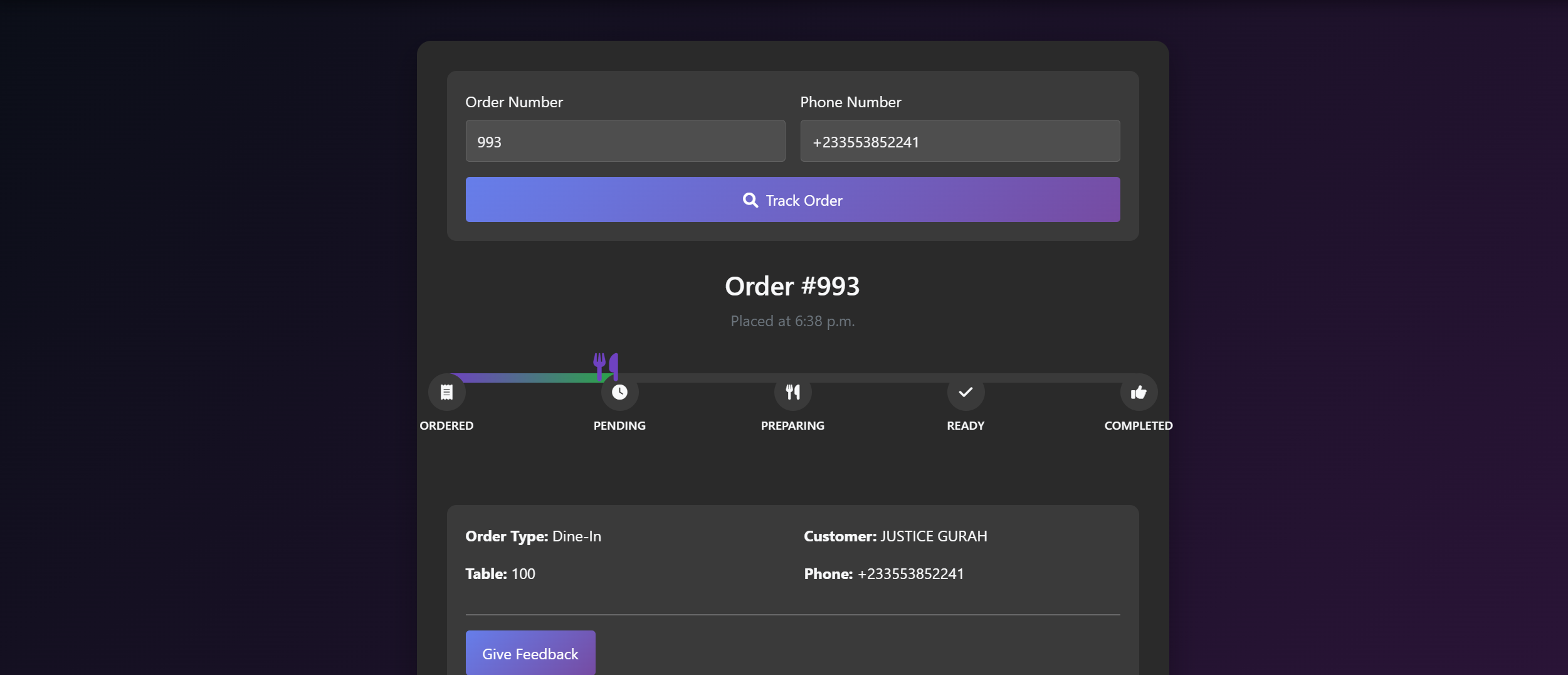Screen dimensions: 1568x675
Task: Click the Table: 100 detail text
Action: (500, 573)
